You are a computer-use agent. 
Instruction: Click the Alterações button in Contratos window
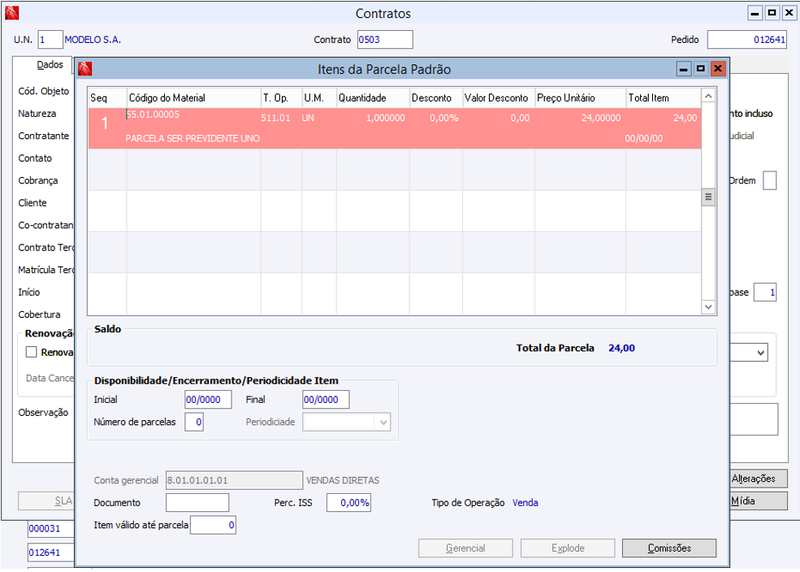(x=758, y=479)
